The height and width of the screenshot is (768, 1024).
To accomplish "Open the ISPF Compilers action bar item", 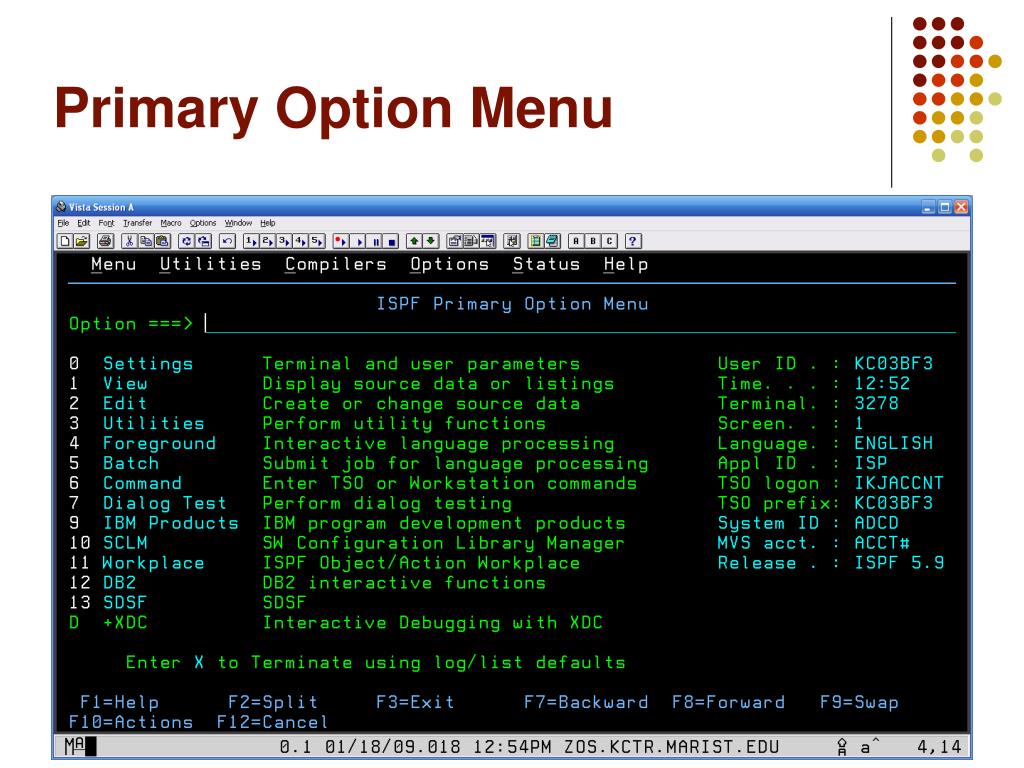I will [336, 264].
